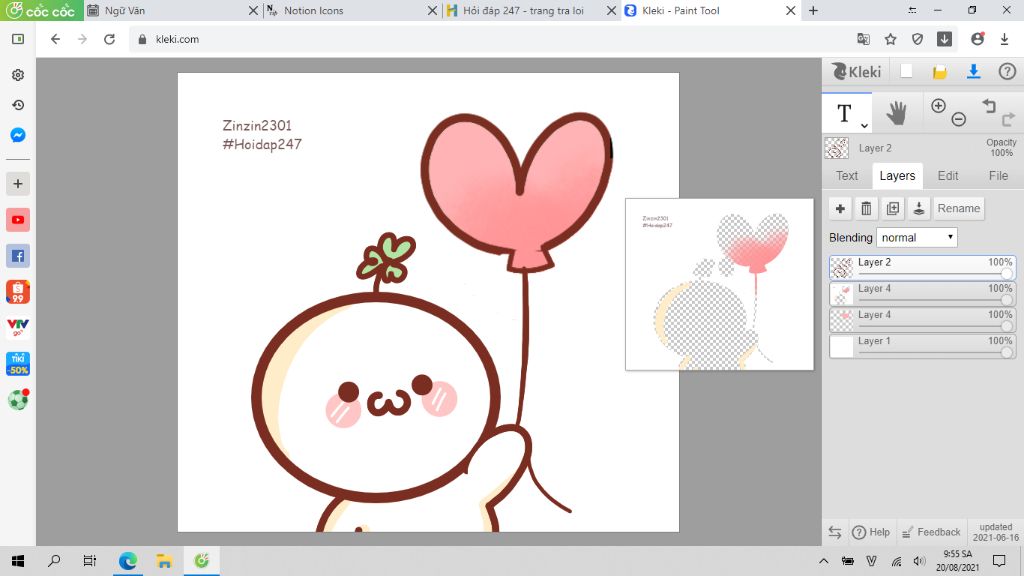Switch to the Text tab
The width and height of the screenshot is (1024, 576).
pyautogui.click(x=847, y=176)
